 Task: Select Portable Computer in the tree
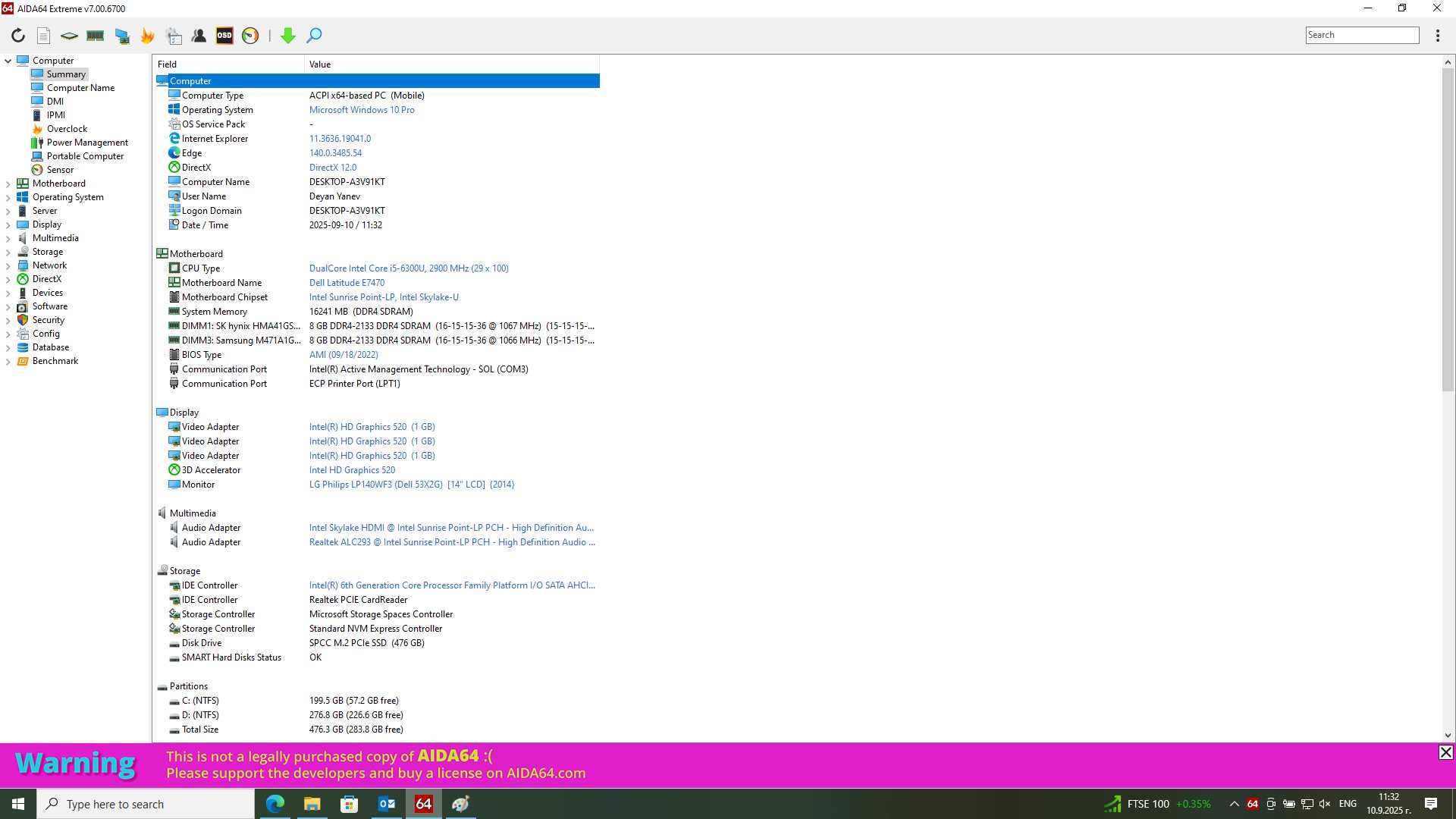click(x=85, y=156)
